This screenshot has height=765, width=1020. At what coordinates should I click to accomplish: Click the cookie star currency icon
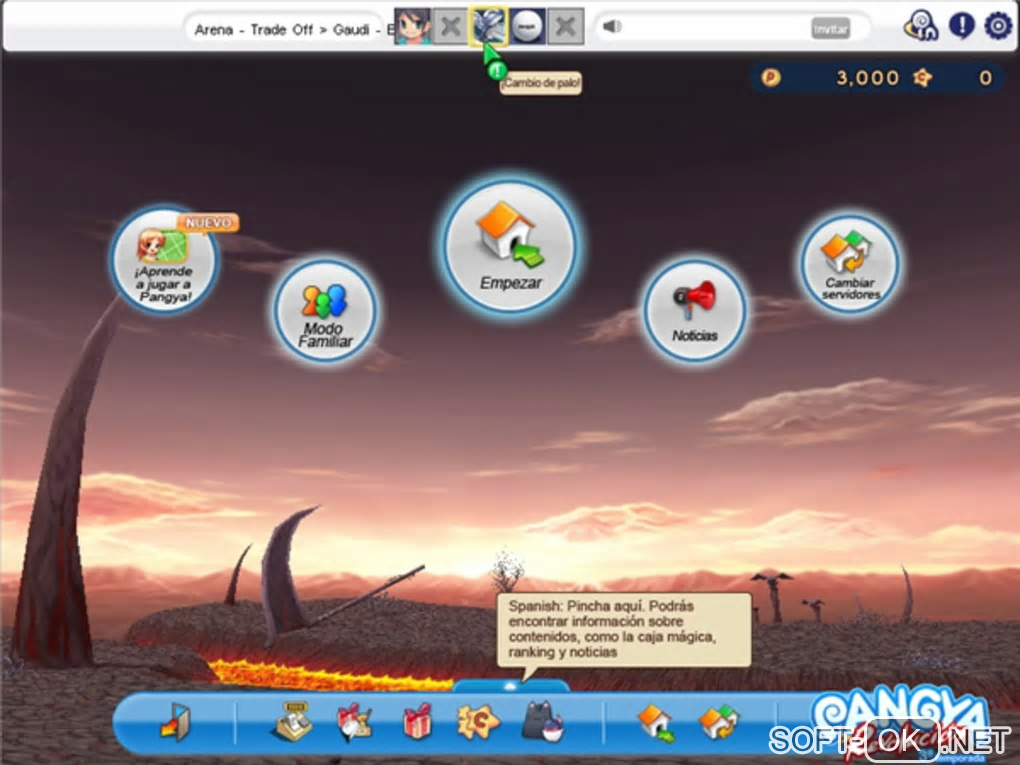click(922, 78)
